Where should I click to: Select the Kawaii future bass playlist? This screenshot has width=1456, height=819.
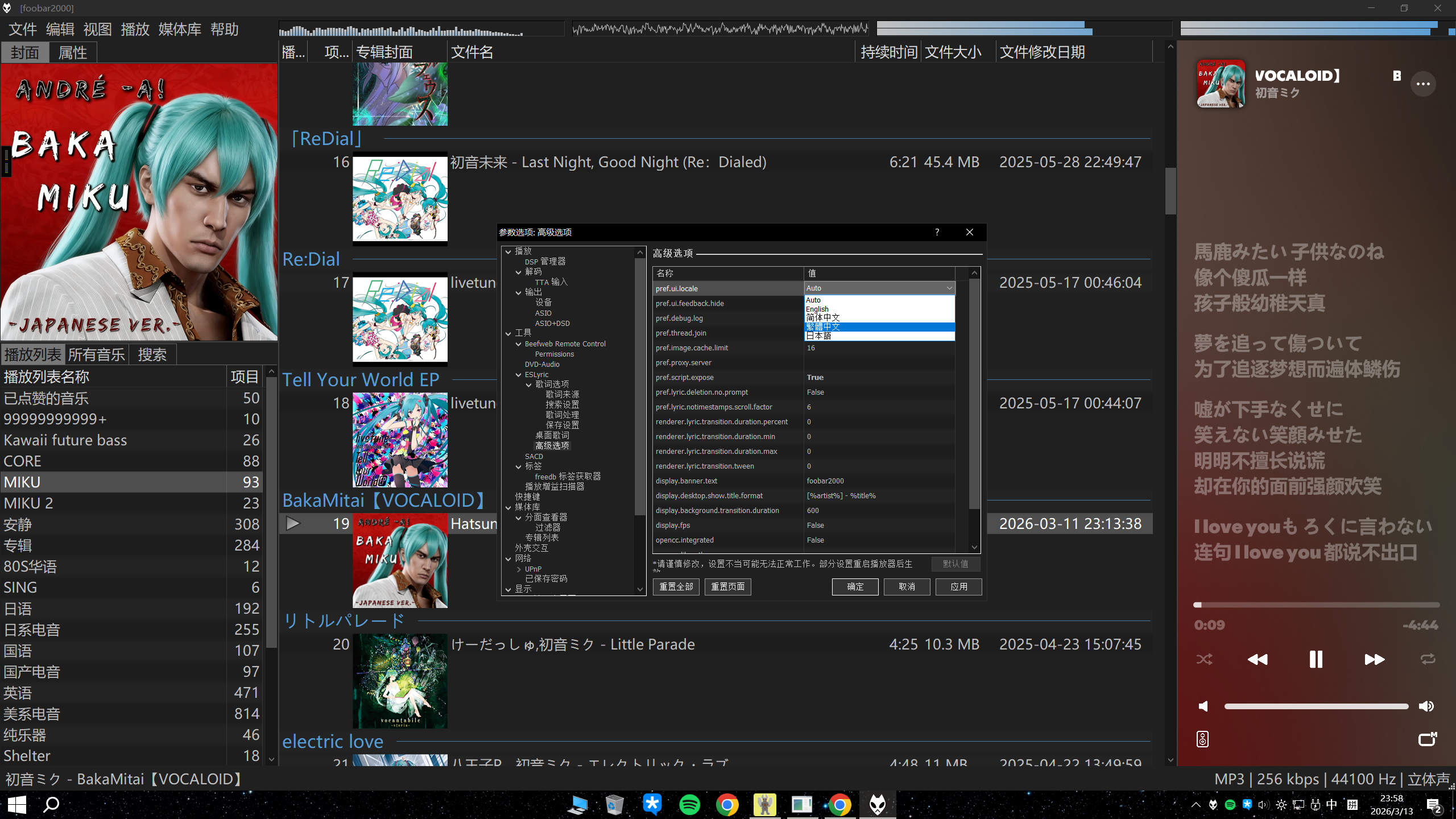click(x=65, y=440)
